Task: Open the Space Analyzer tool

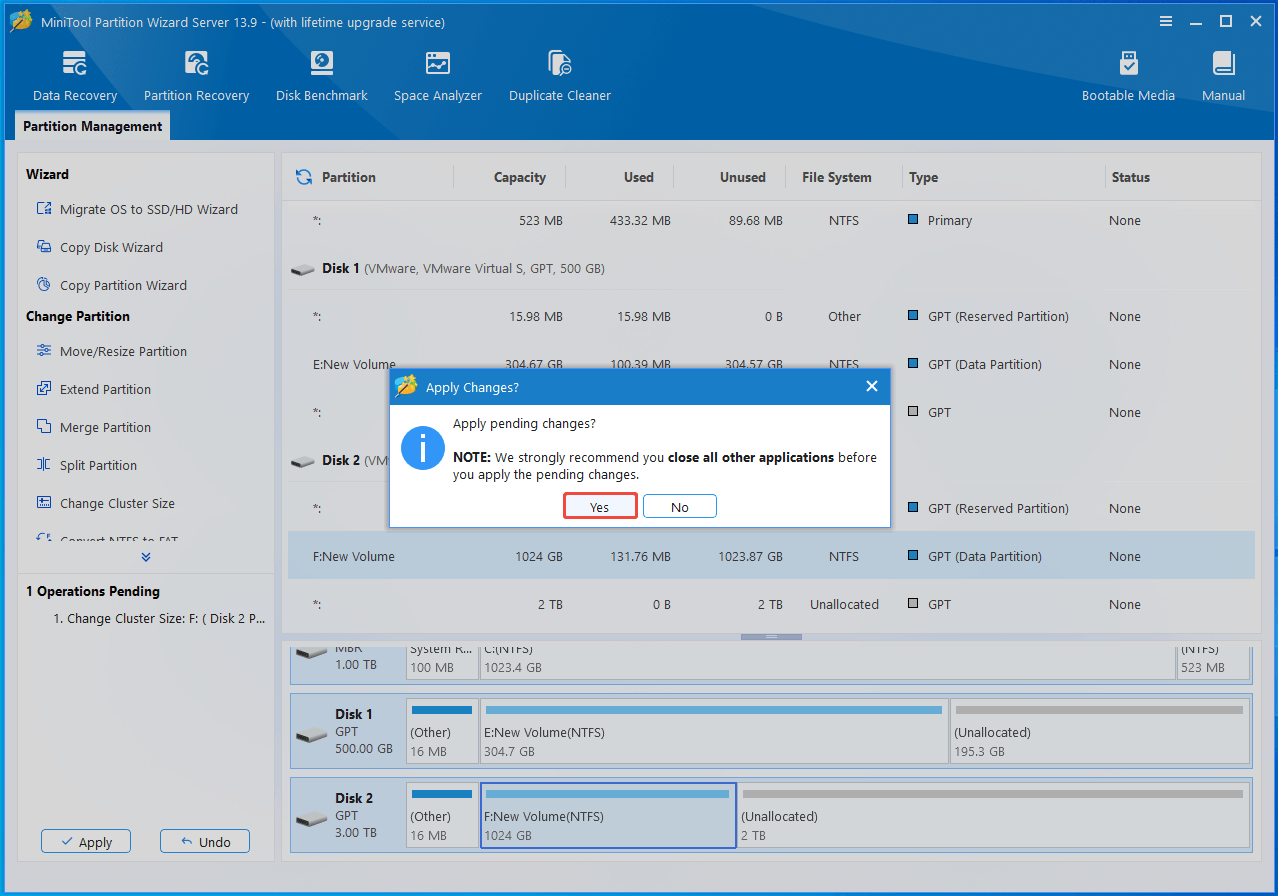Action: (x=438, y=77)
